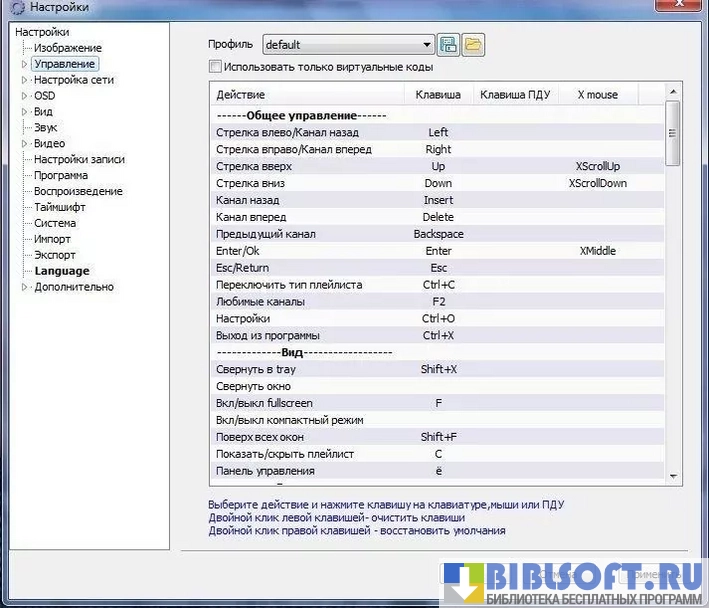Expand the Видео tree node

(25, 144)
